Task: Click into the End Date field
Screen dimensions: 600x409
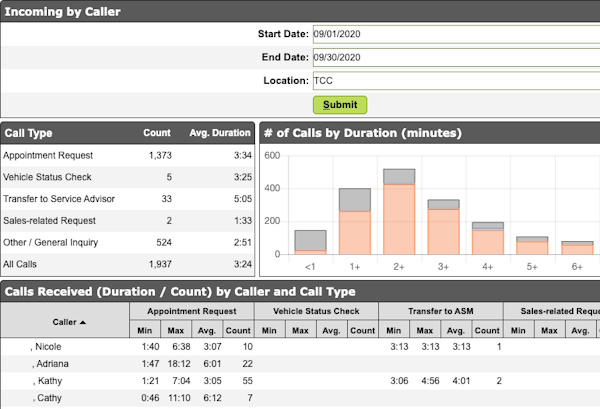Action: (x=454, y=57)
